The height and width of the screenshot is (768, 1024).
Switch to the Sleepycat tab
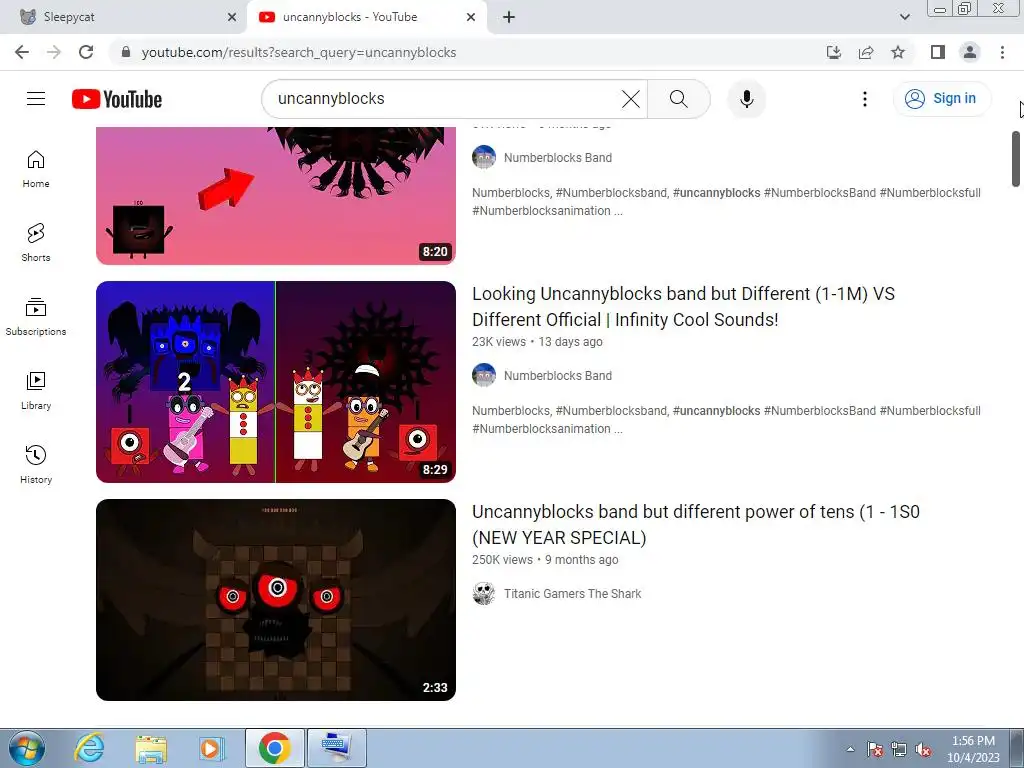123,17
